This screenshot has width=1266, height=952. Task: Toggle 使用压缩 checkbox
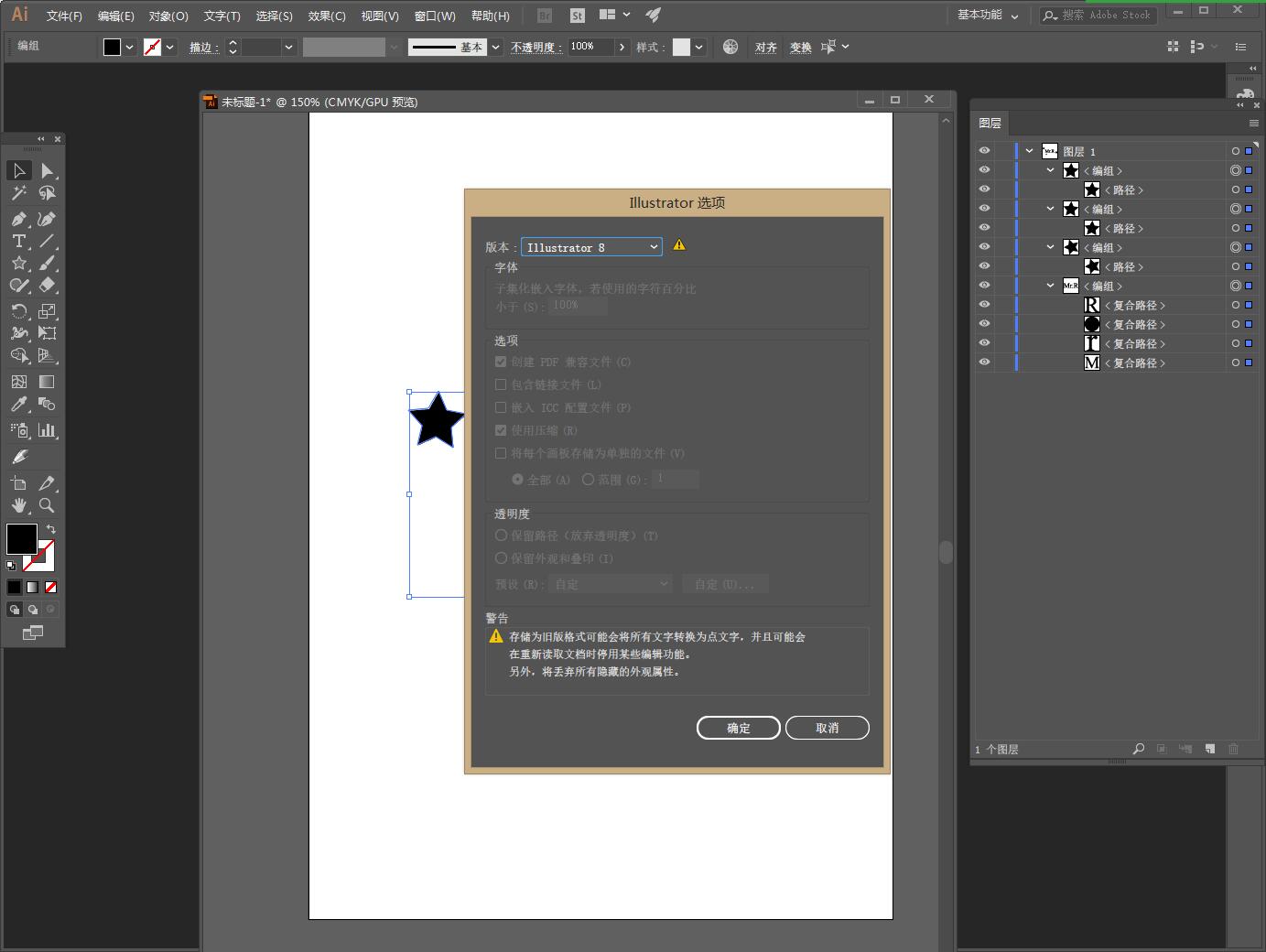(x=501, y=431)
